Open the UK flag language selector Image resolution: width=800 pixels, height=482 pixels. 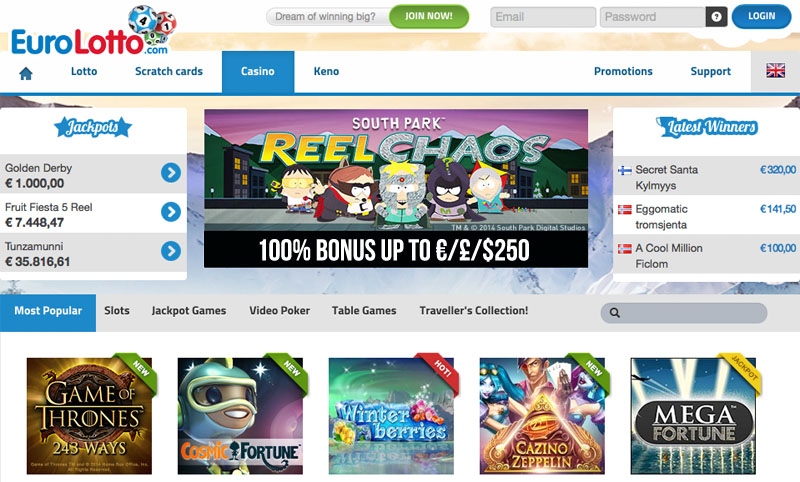point(775,70)
